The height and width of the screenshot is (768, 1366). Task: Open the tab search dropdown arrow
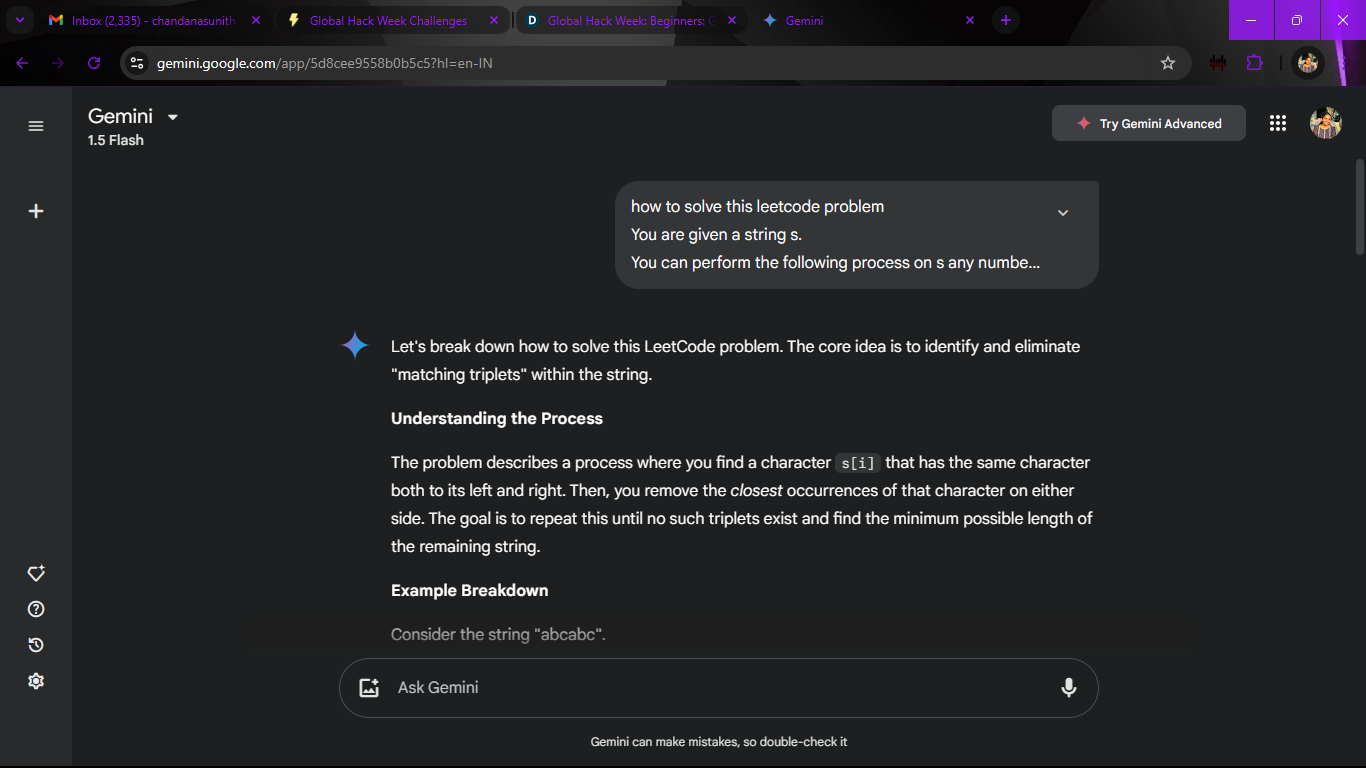20,20
